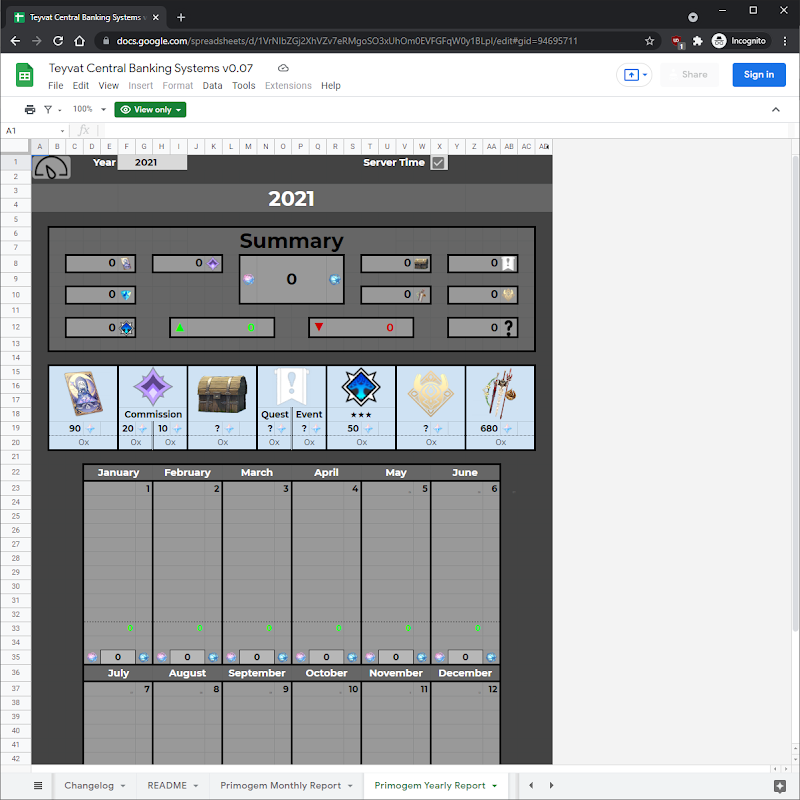Select row header 22
Image resolution: width=800 pixels, height=800 pixels.
point(16,472)
